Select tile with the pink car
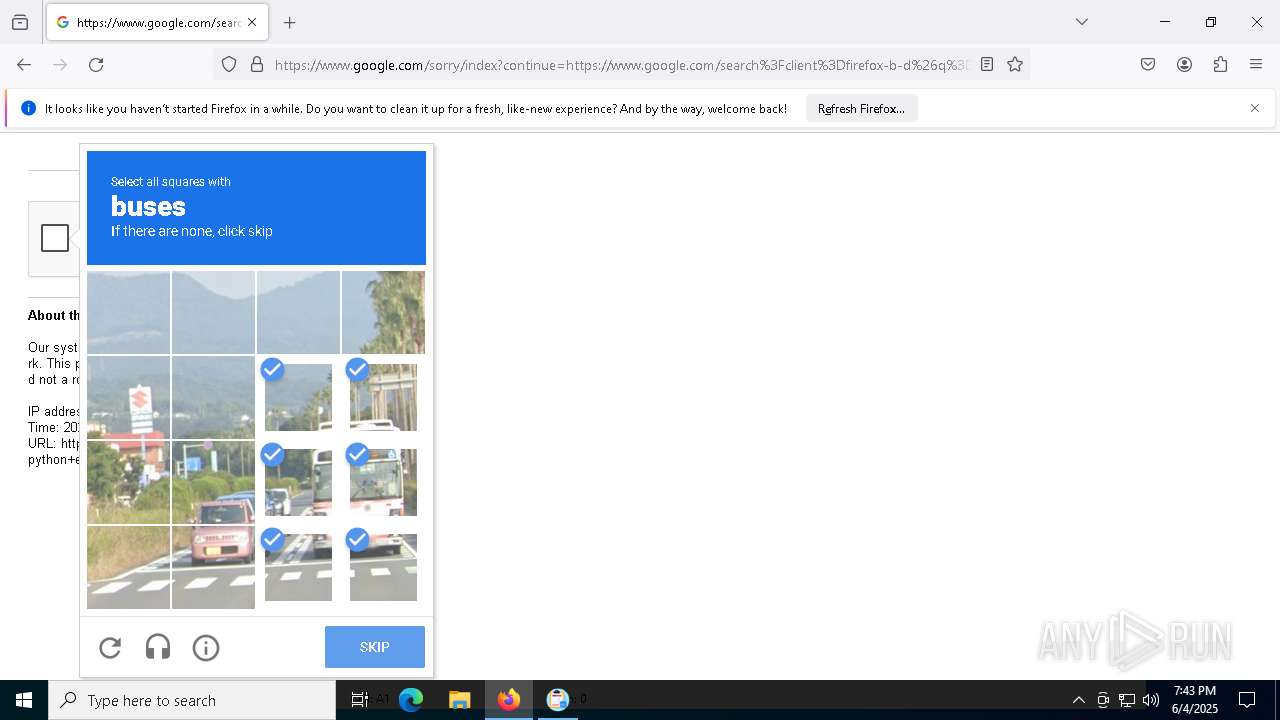The width and height of the screenshot is (1280, 720). (x=213, y=567)
